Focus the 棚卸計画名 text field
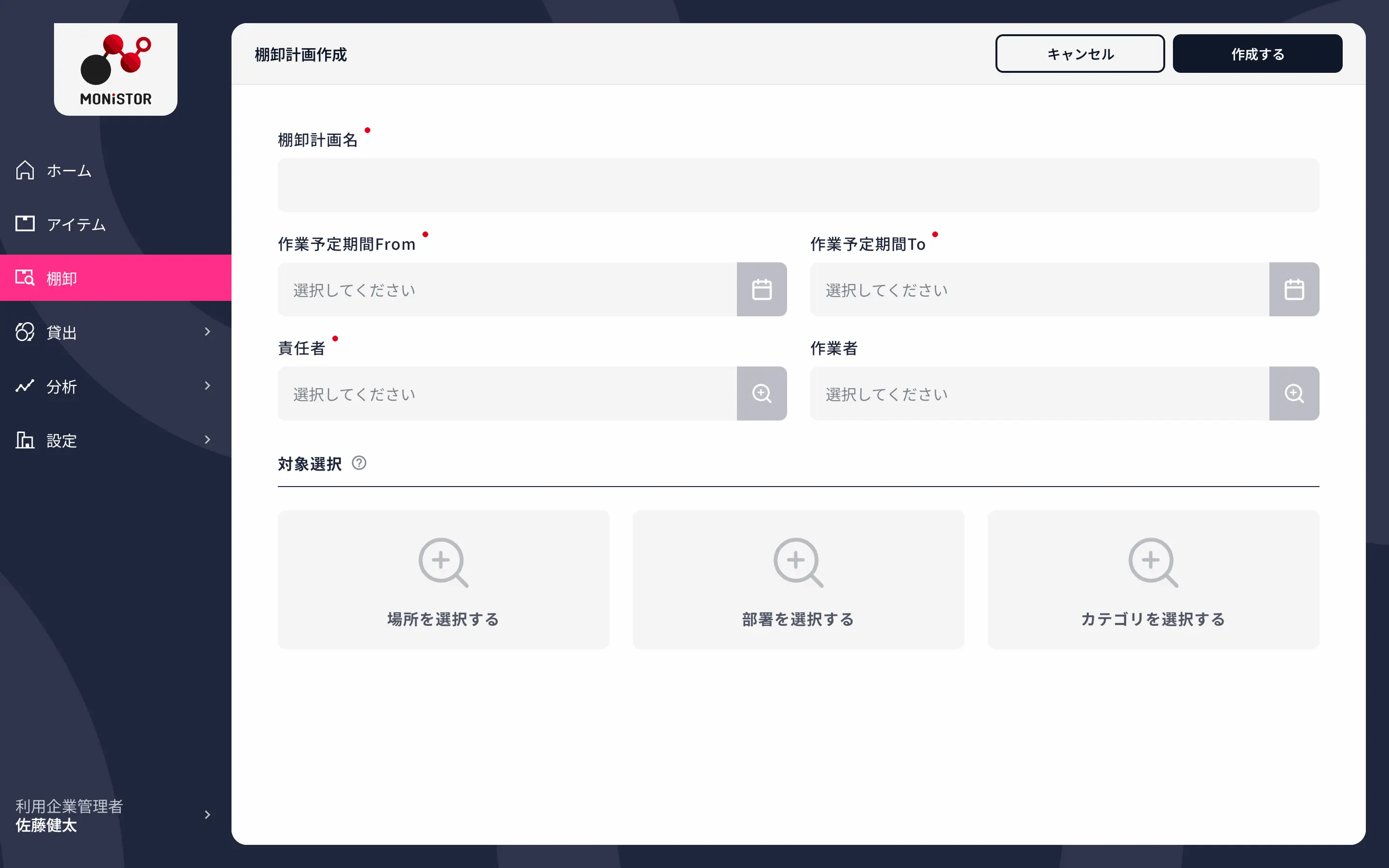Screen dimensions: 1389x868 pyautogui.click(x=798, y=185)
